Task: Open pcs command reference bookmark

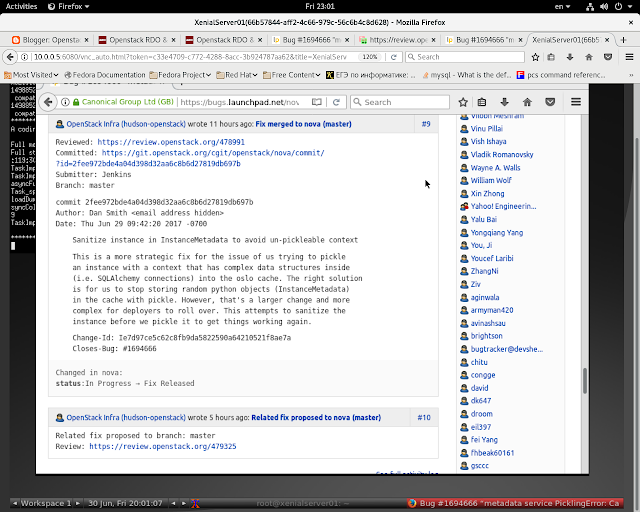Action: coord(561,75)
